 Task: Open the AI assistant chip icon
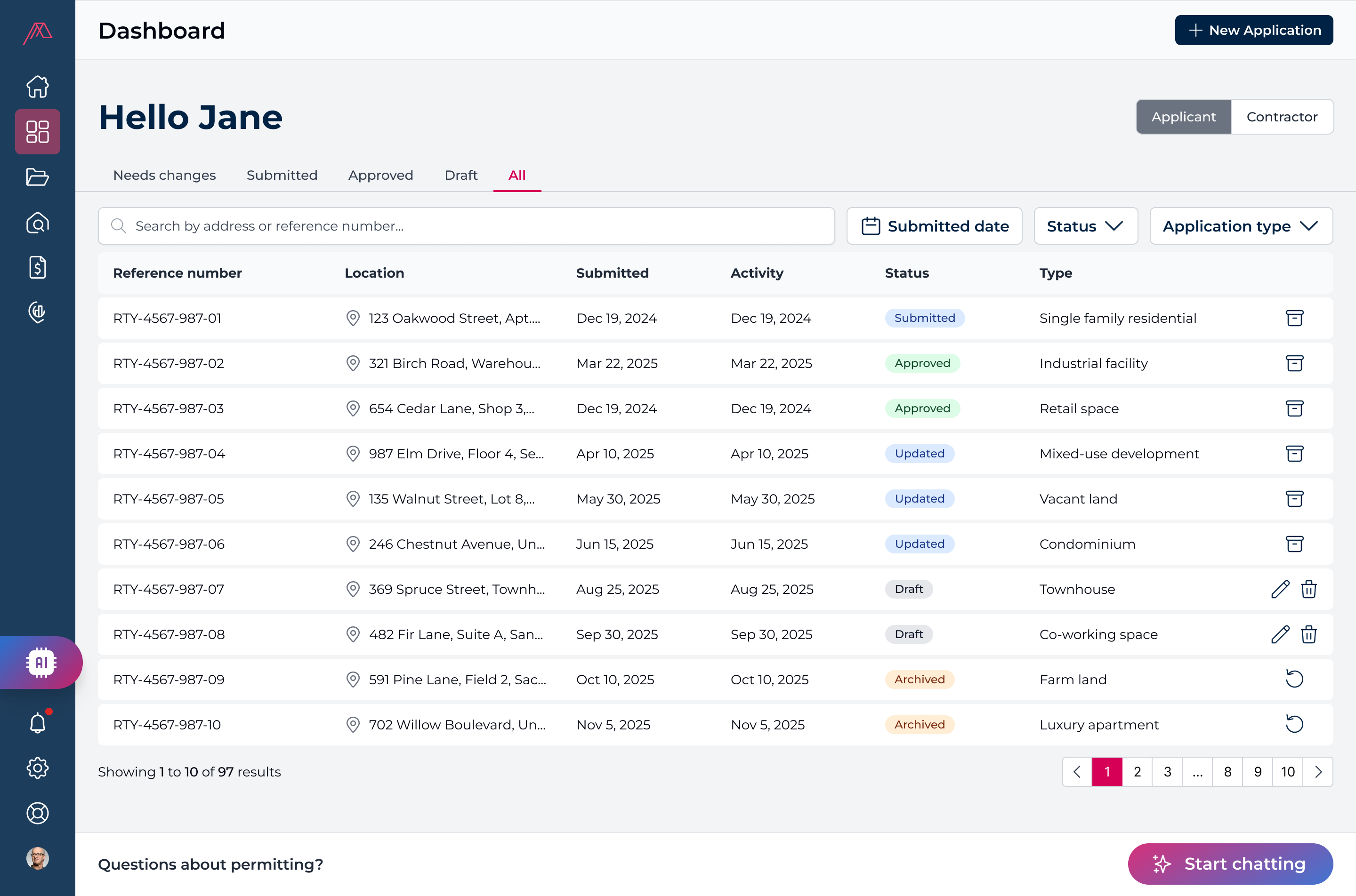tap(40, 662)
